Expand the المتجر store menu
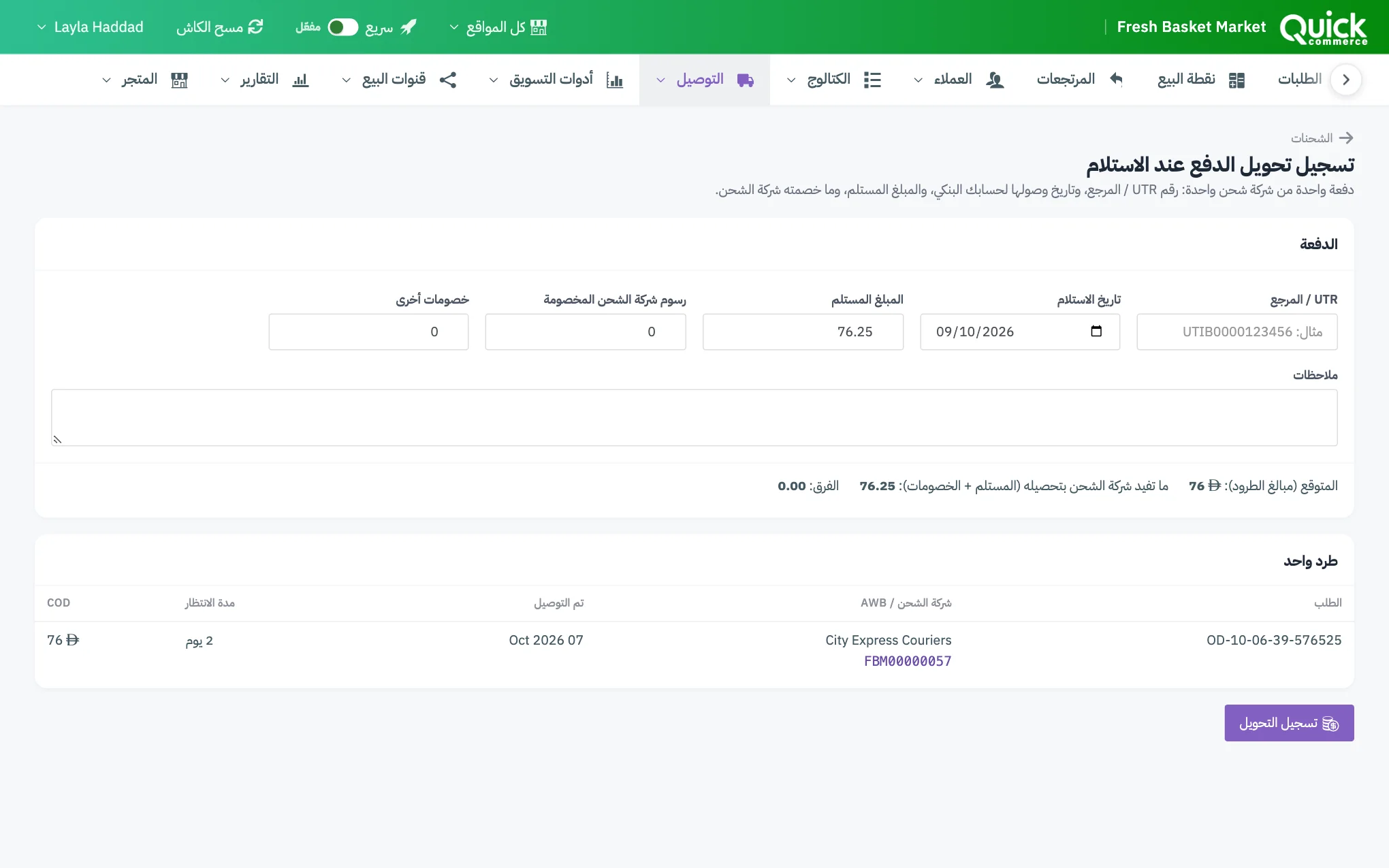1389x868 pixels. pos(145,80)
